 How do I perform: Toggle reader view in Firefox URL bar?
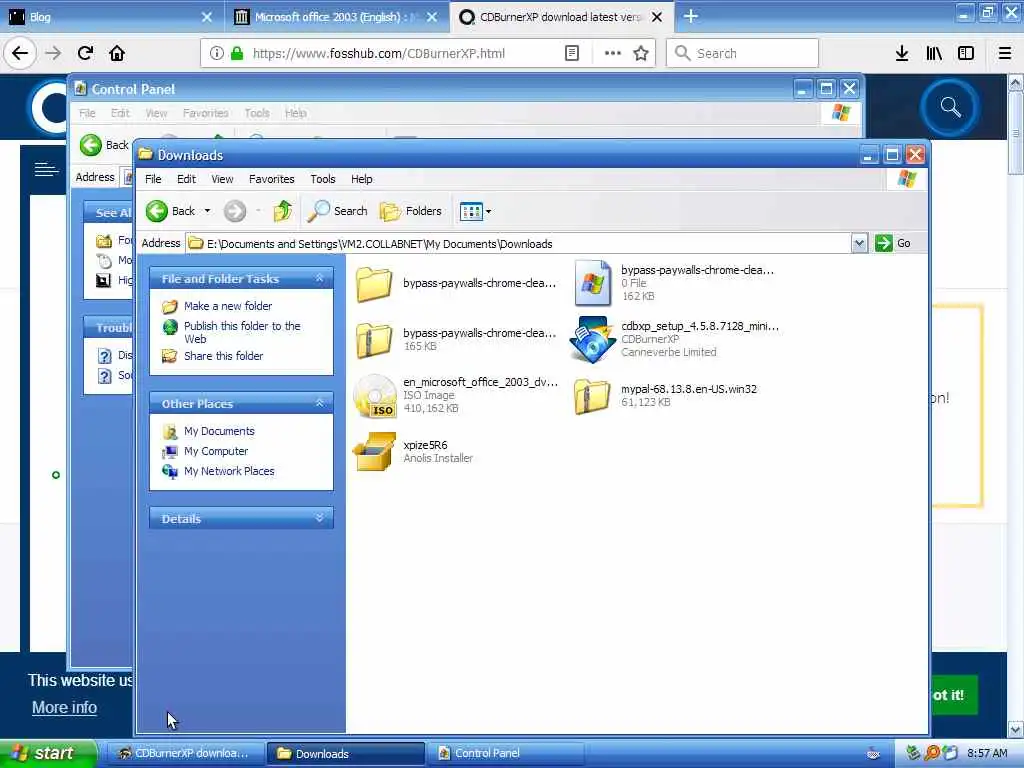click(x=571, y=53)
